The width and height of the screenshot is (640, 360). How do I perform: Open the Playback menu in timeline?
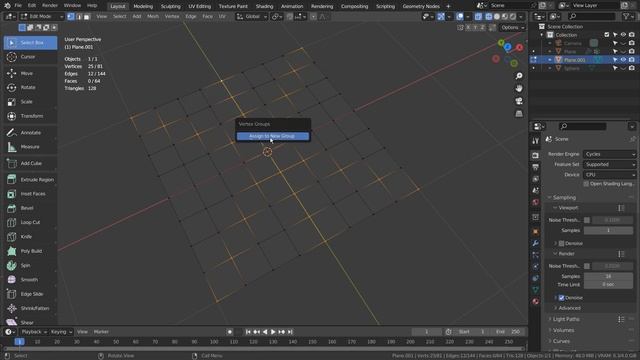[x=34, y=332]
